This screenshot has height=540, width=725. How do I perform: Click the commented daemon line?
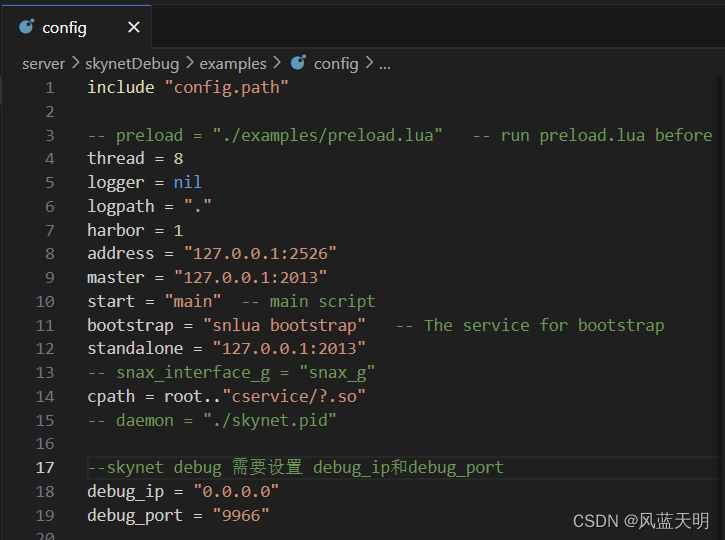(x=212, y=420)
